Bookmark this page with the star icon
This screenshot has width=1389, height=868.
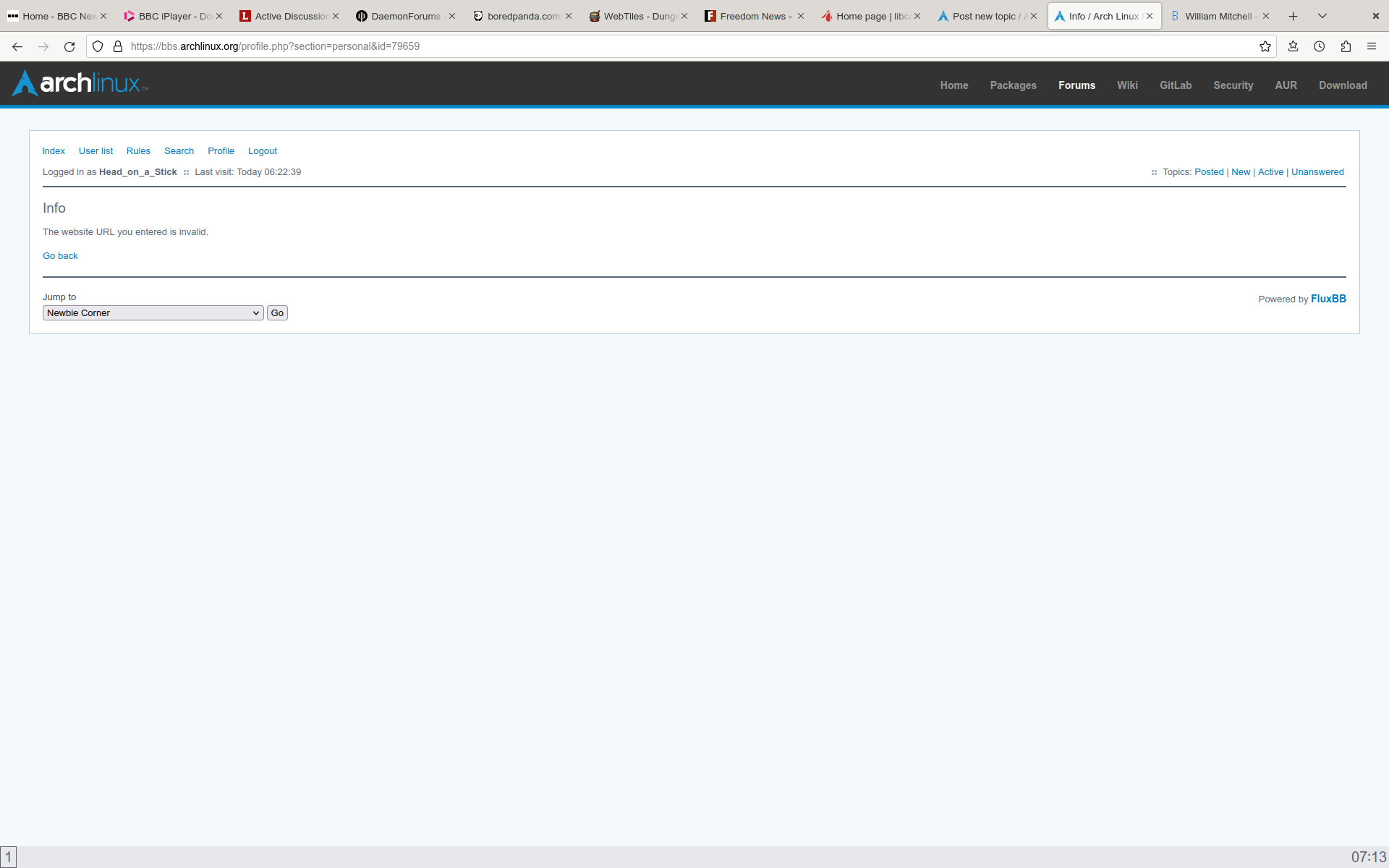pyautogui.click(x=1265, y=46)
